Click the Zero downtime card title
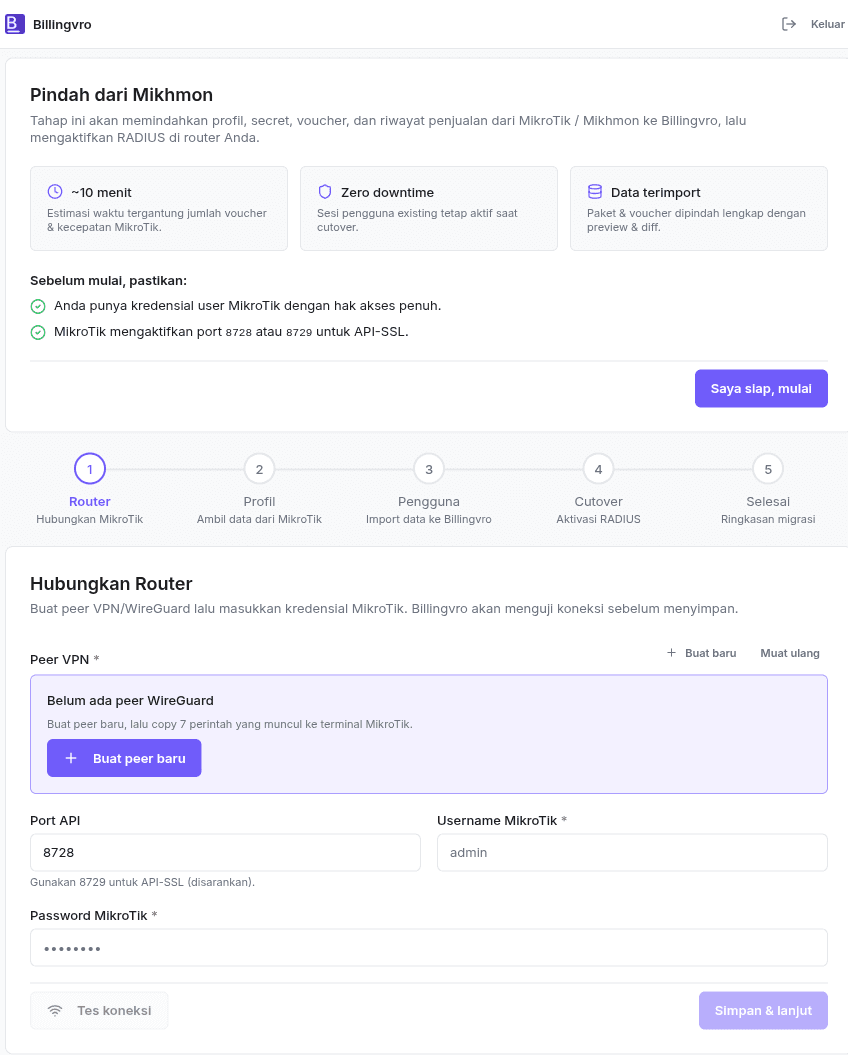The image size is (848, 1055). [388, 192]
